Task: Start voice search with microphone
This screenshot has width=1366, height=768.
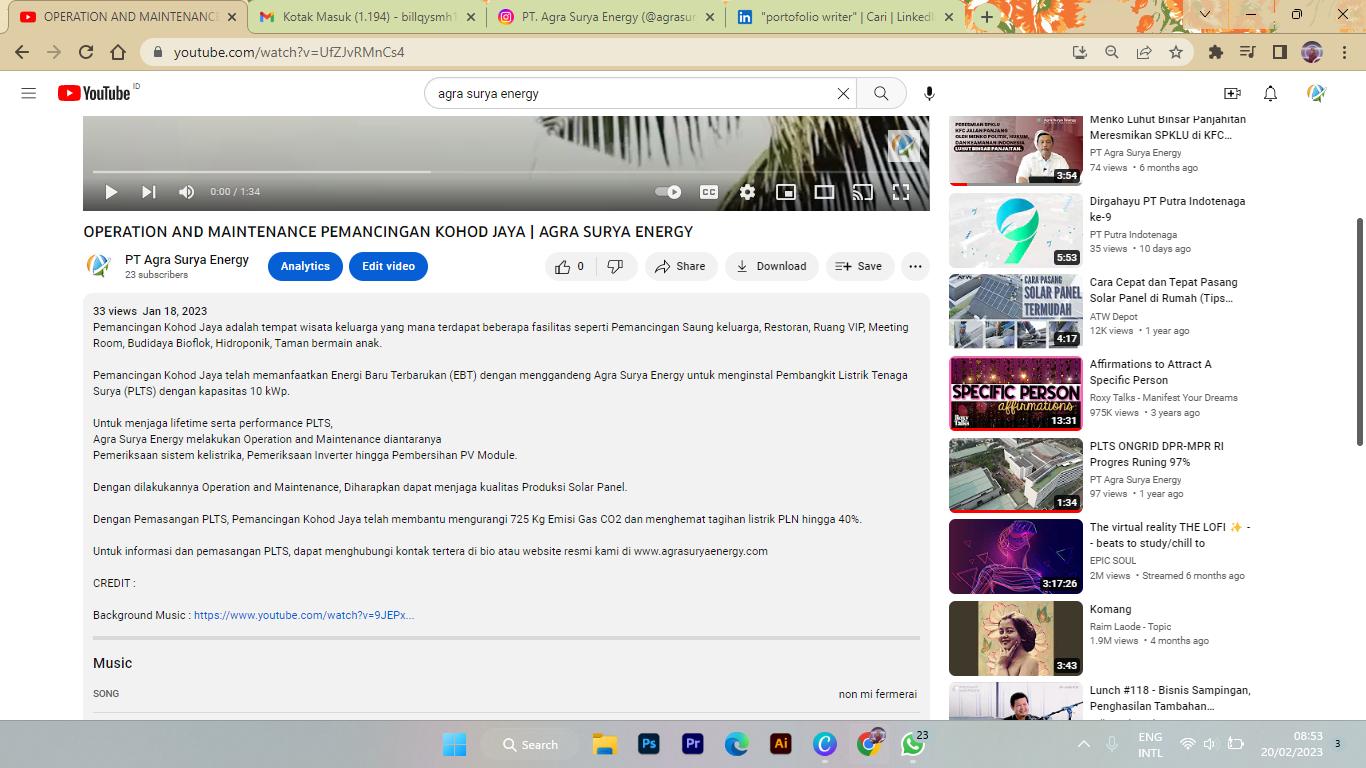Action: tap(929, 93)
